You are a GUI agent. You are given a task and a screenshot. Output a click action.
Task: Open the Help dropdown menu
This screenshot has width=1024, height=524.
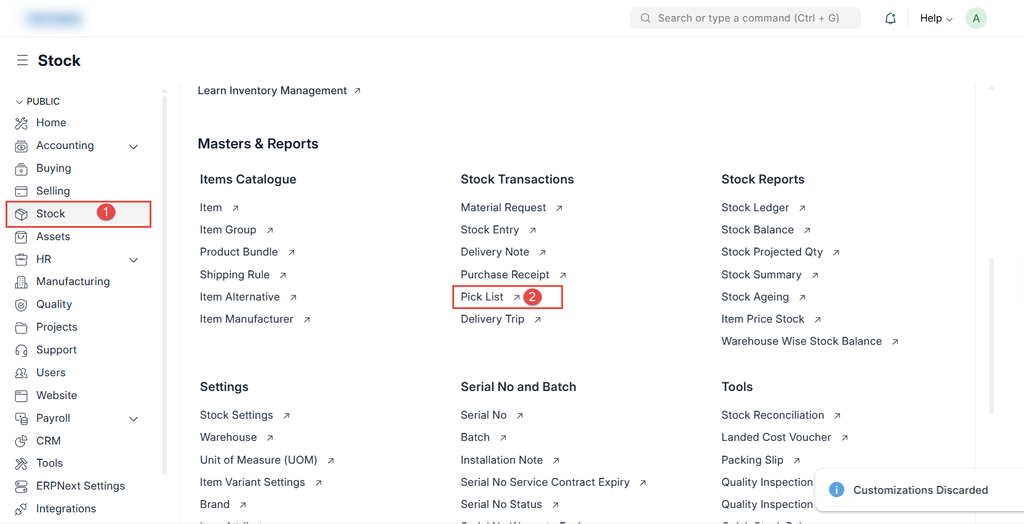tap(935, 18)
